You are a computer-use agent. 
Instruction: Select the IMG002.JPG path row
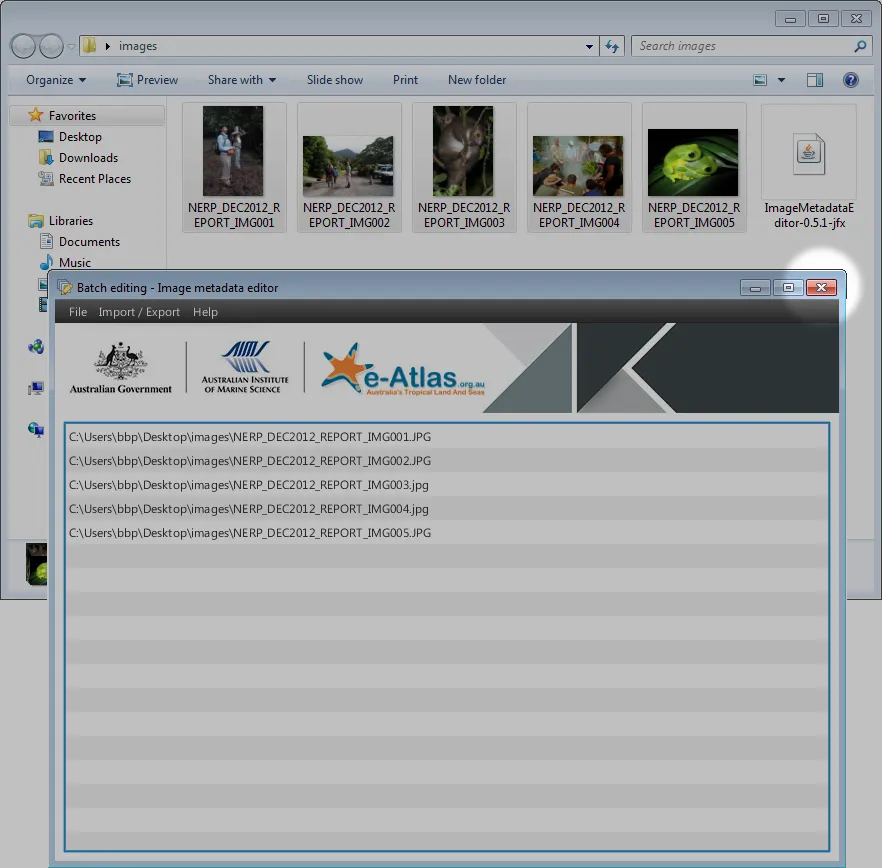[x=447, y=461]
